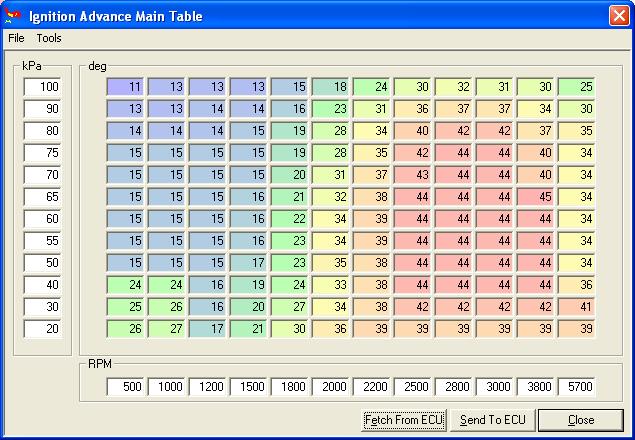Select the cell at 40 kPa, 5700 RPM

577,285
